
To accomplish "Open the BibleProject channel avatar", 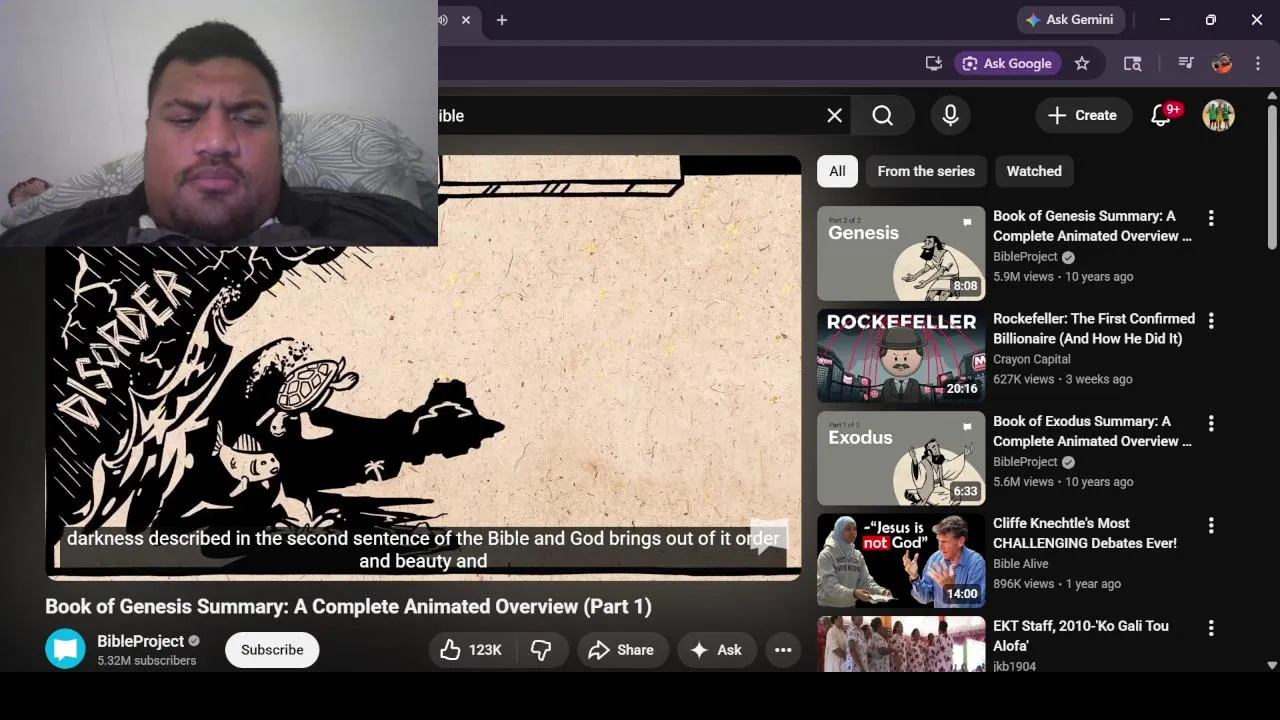I will [x=65, y=649].
